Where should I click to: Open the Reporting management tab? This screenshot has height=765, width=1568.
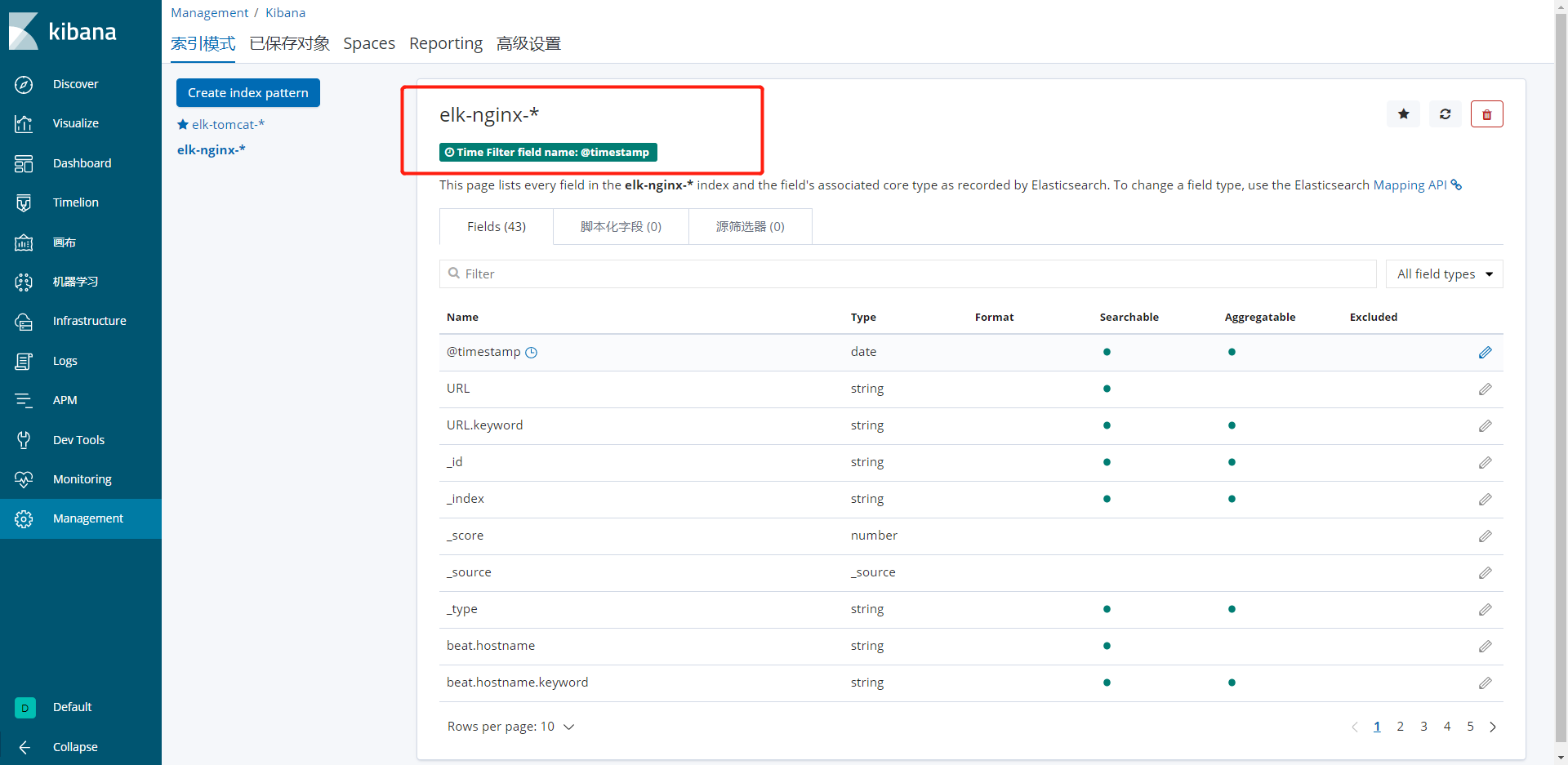click(x=445, y=43)
